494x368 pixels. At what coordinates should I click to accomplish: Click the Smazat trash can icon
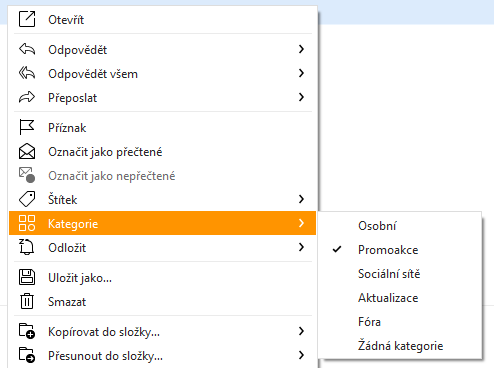tap(27, 301)
